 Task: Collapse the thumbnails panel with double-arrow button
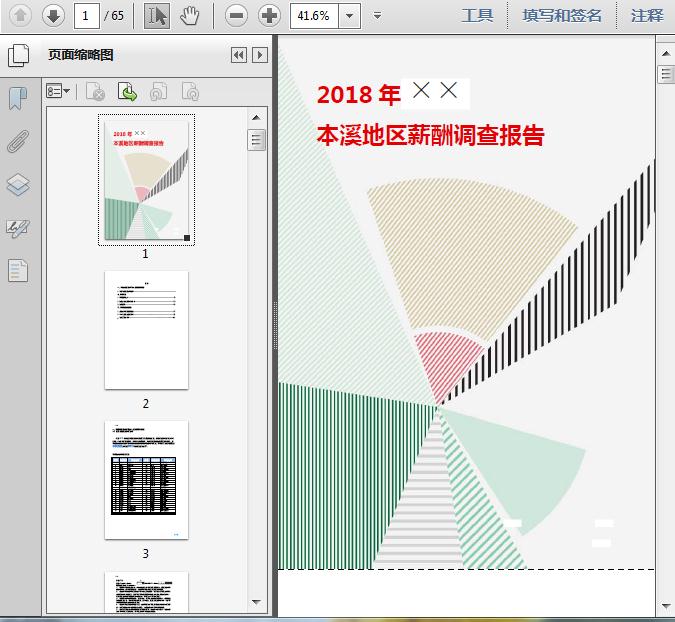[239, 55]
